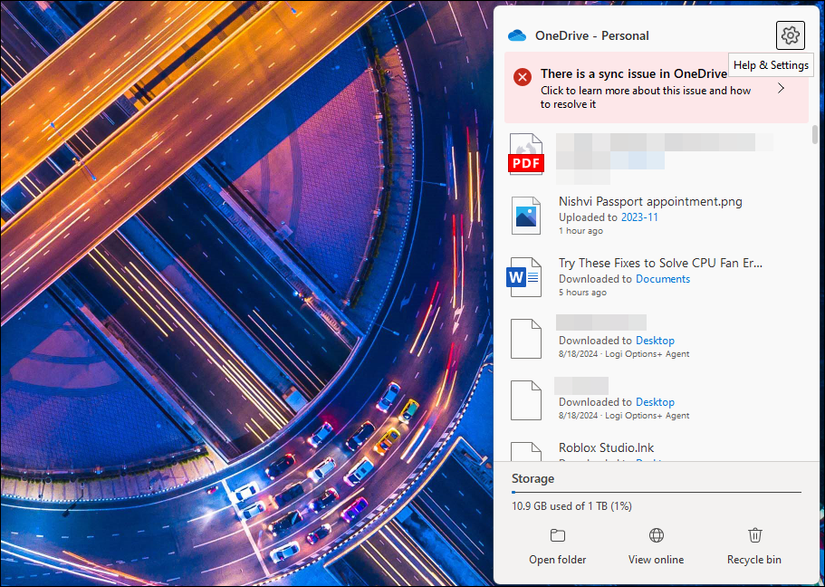Open the PDF file icon in activity list
The image size is (825, 587).
(526, 154)
